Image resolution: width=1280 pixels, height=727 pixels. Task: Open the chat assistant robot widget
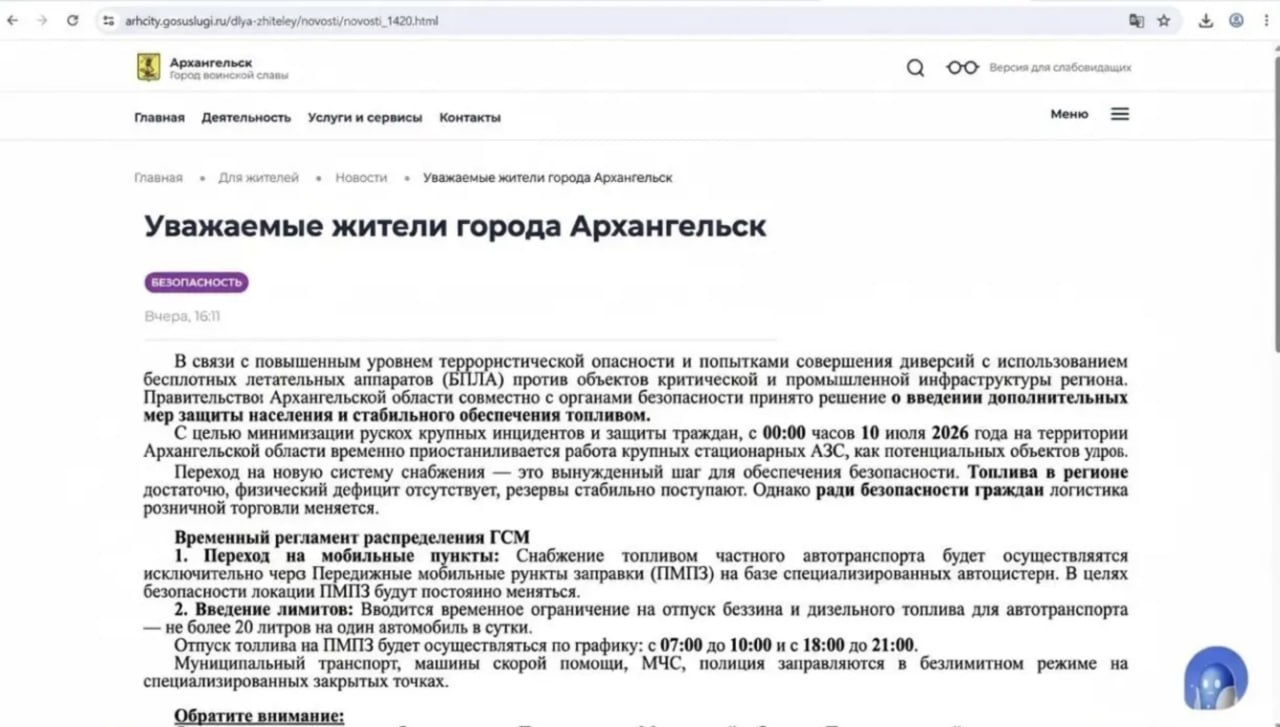pos(1216,678)
